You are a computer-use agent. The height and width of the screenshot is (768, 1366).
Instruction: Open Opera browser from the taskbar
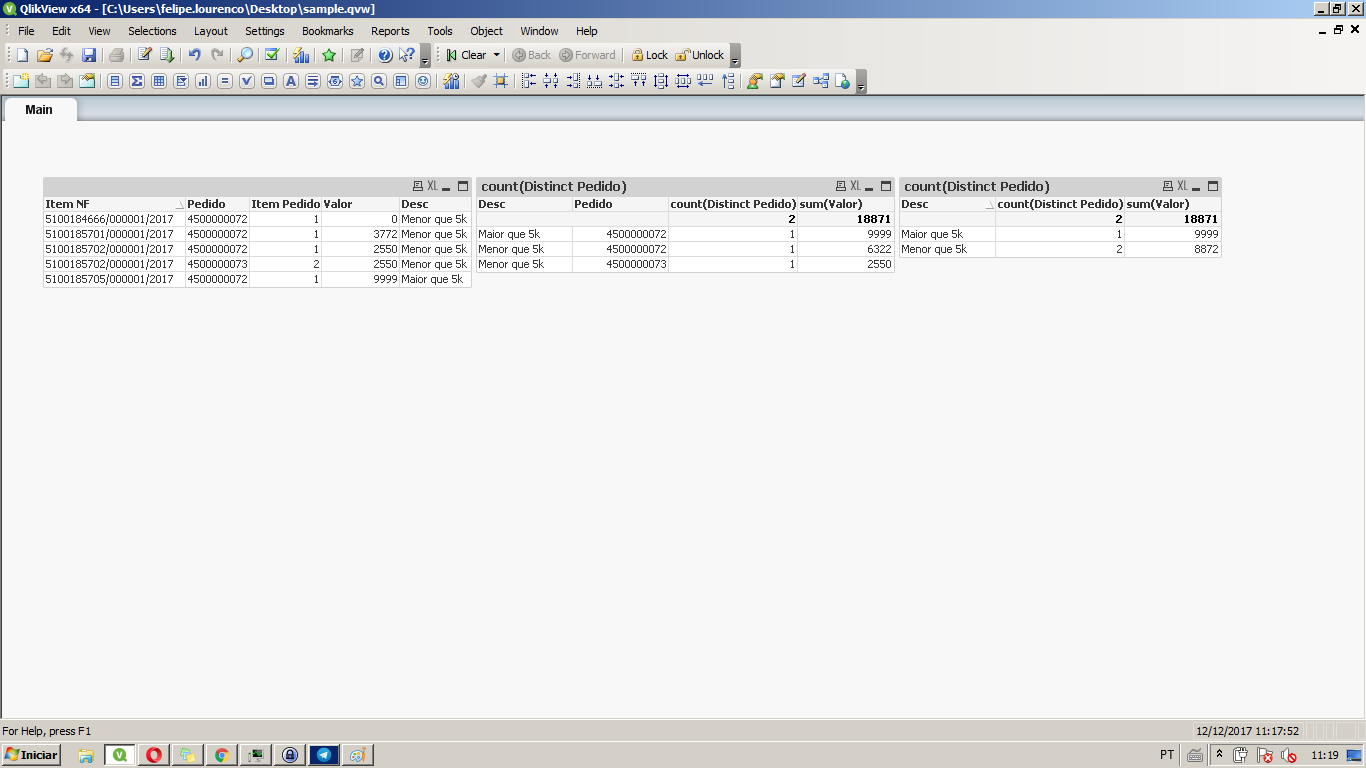pos(153,755)
